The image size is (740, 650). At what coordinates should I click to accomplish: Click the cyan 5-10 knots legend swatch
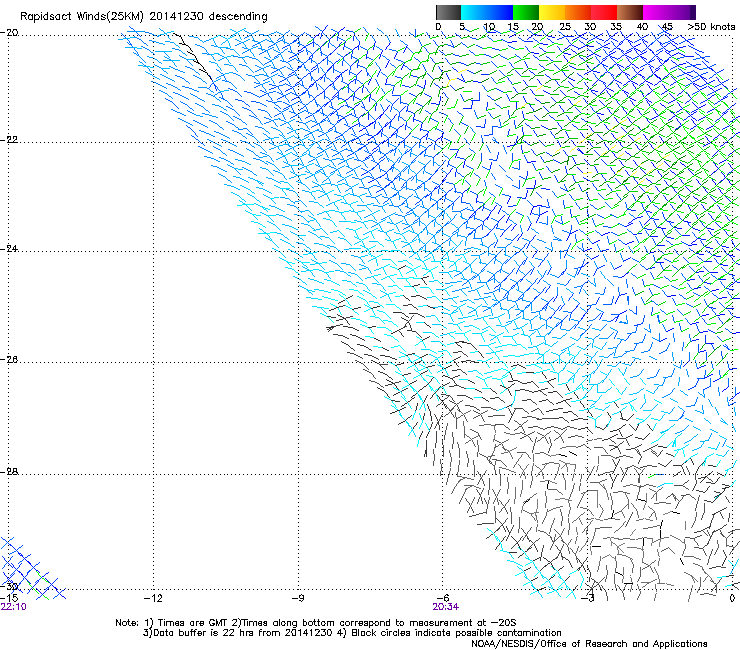pos(474,12)
